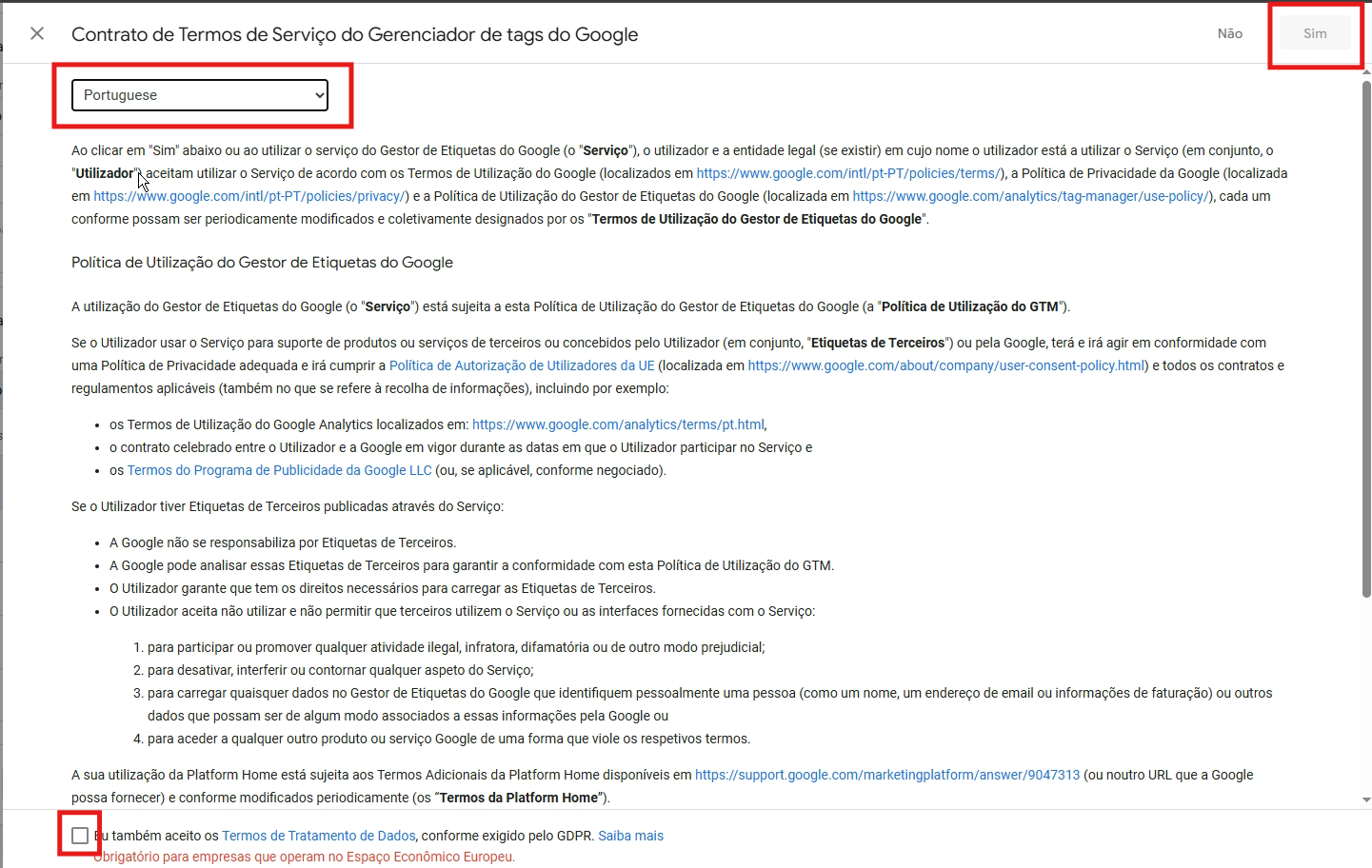This screenshot has width=1372, height=868.
Task: Click the Não button to decline
Action: click(x=1229, y=33)
